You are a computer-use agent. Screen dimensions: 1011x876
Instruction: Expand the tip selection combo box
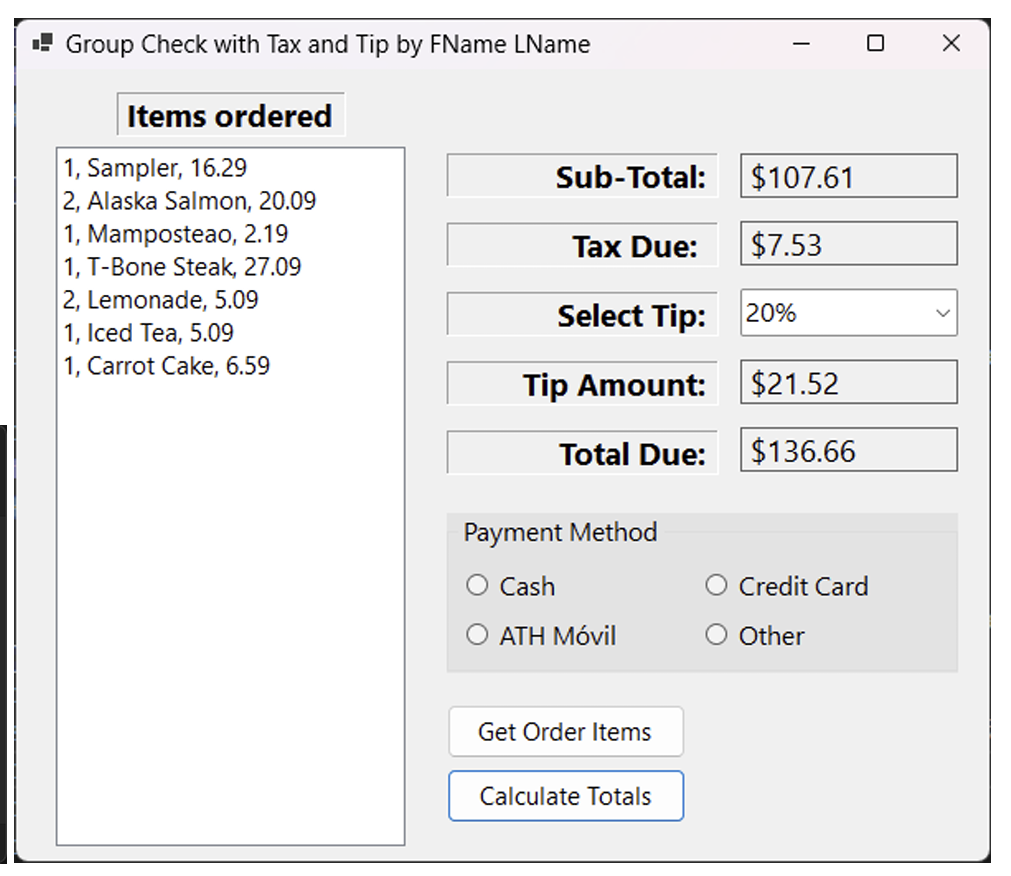[848, 312]
